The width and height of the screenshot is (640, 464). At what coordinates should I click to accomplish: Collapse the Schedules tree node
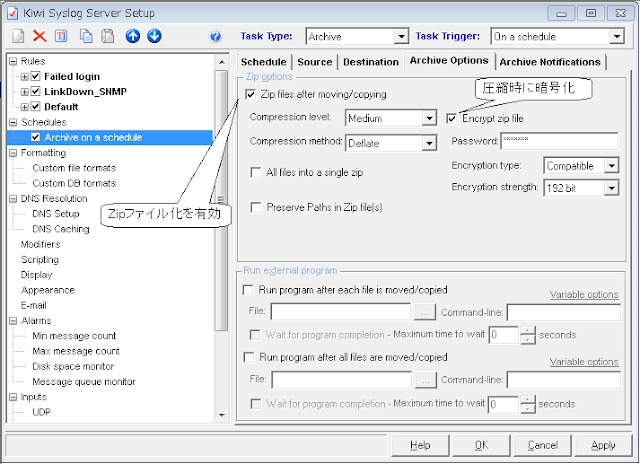[x=13, y=122]
